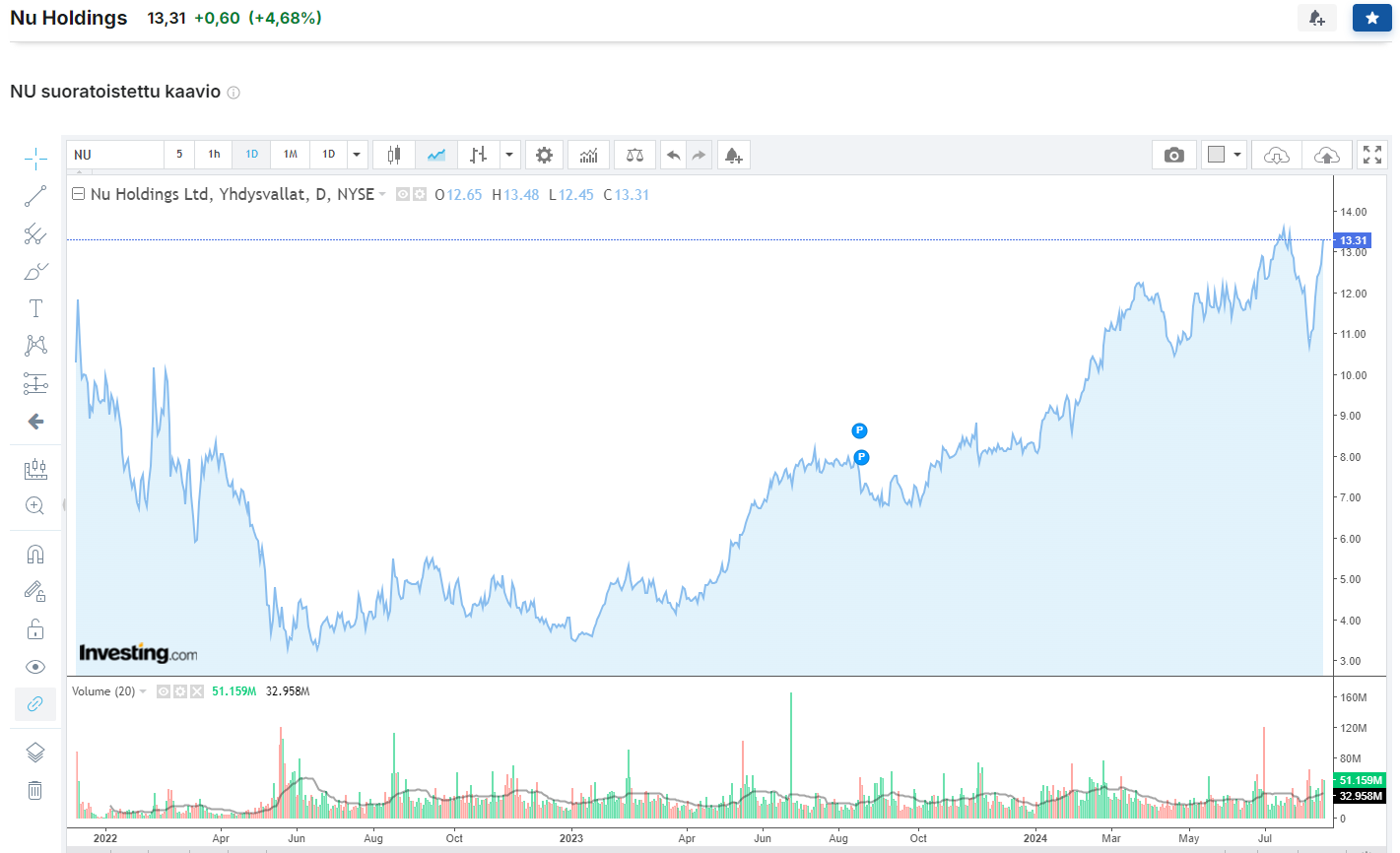Take a chart snapshot with camera icon
The image size is (1400, 853).
click(1173, 156)
